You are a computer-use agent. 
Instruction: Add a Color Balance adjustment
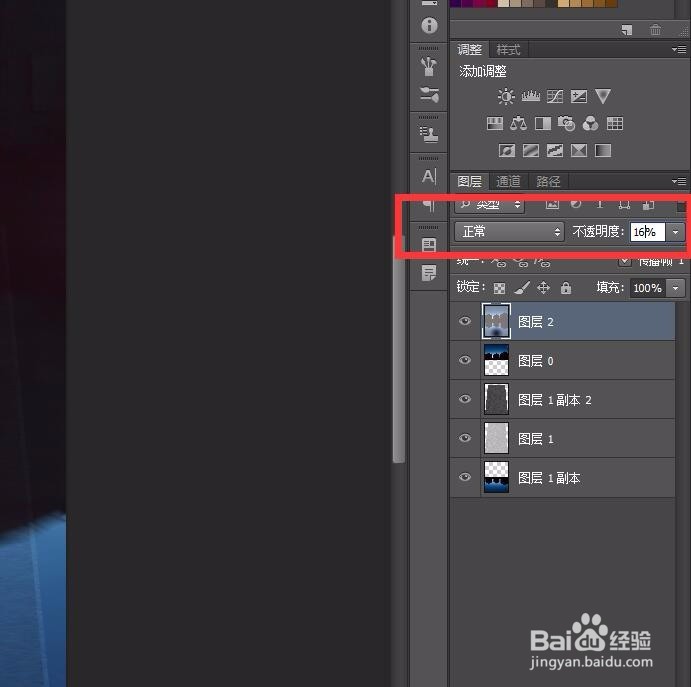(518, 123)
